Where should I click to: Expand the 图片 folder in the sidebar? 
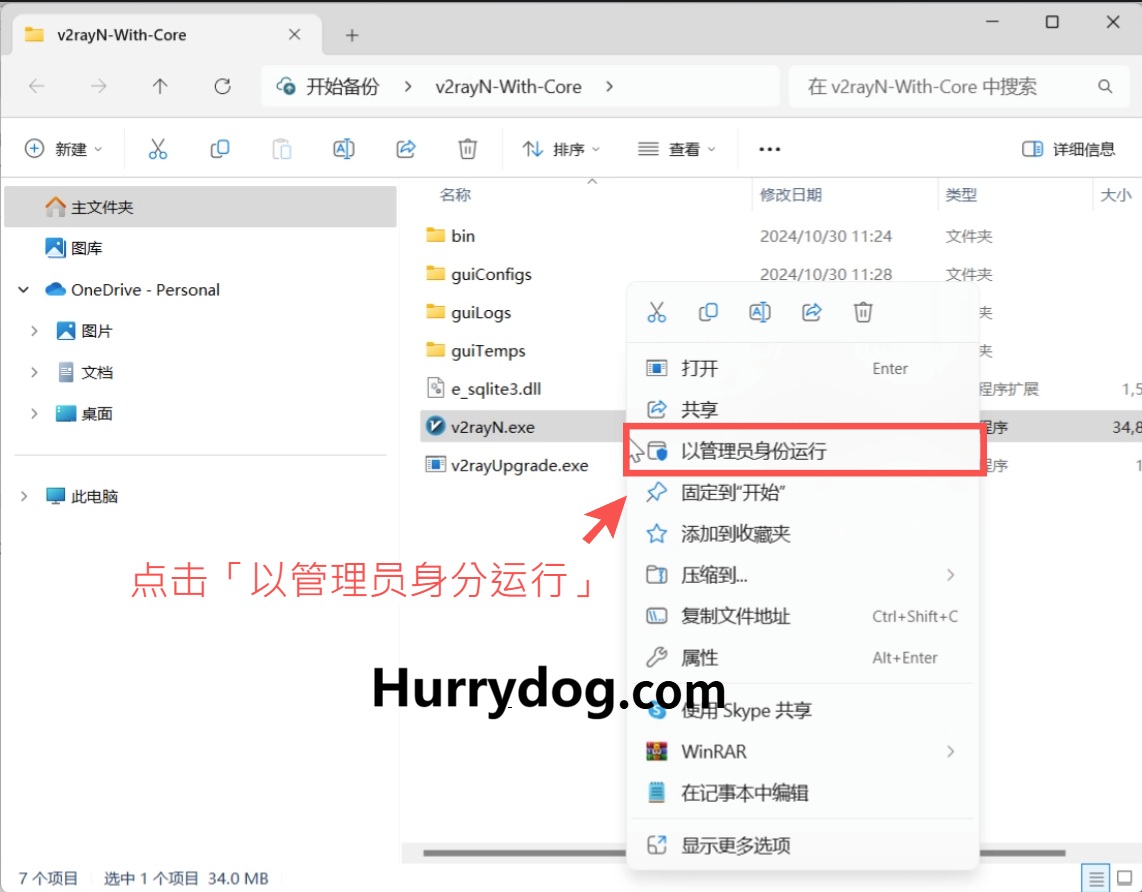click(34, 331)
